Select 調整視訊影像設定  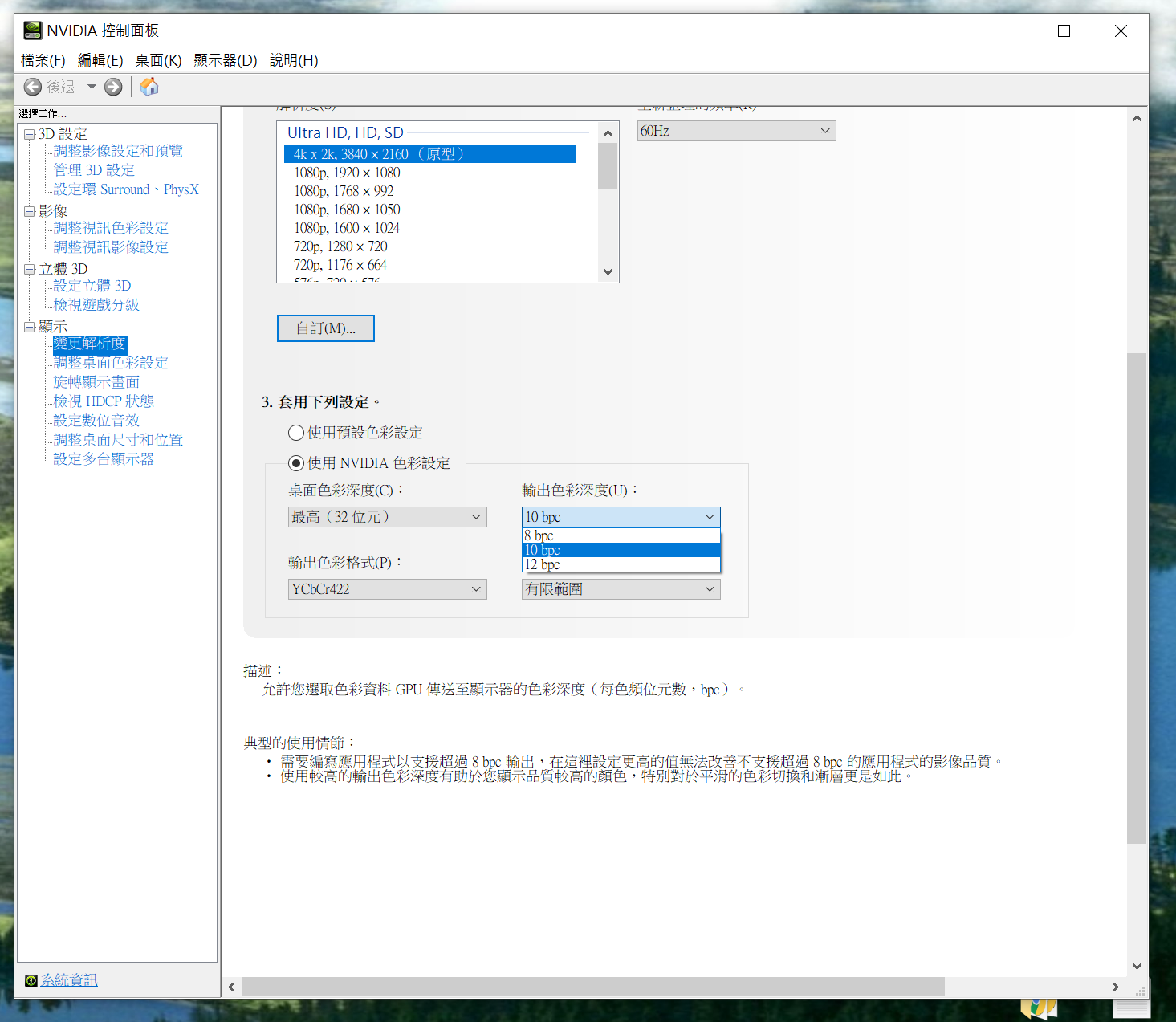click(111, 247)
